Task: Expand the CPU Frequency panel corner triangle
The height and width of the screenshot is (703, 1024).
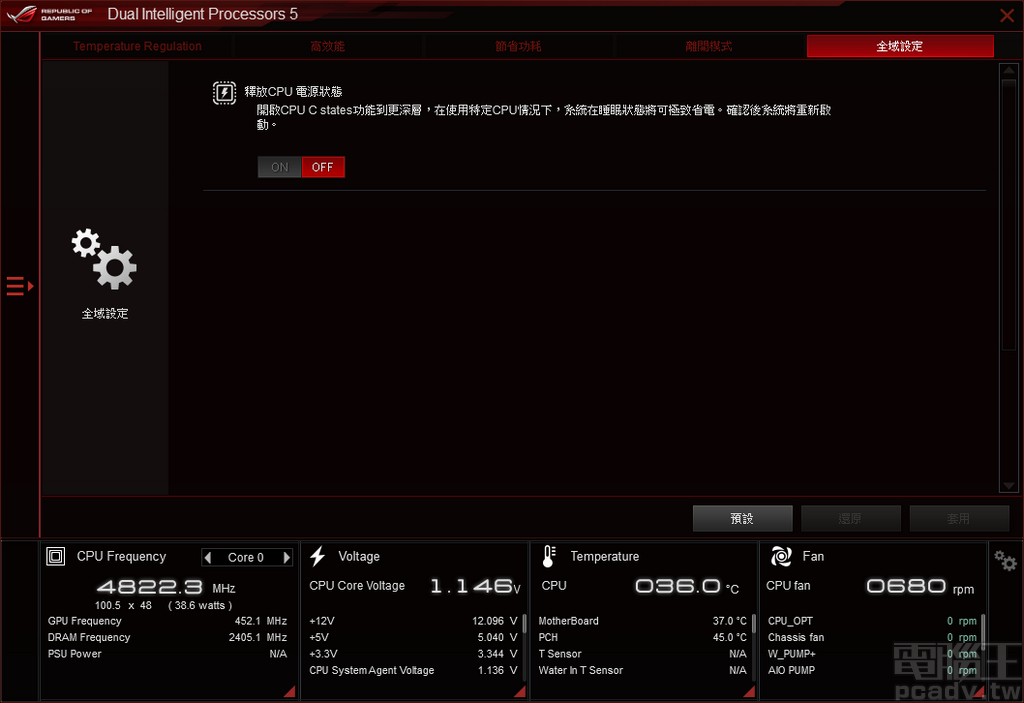Action: coord(290,691)
